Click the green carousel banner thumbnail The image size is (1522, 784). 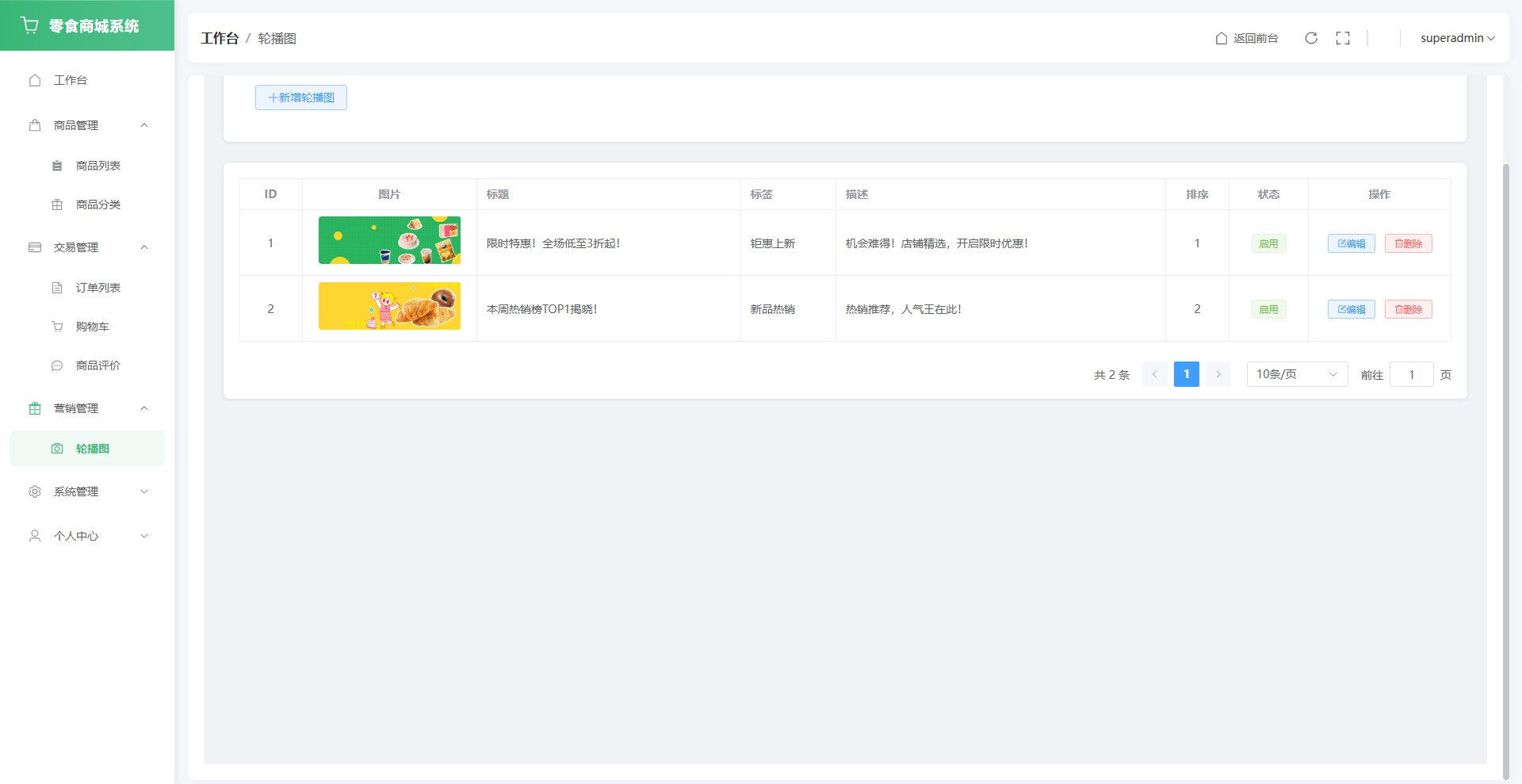tap(389, 240)
